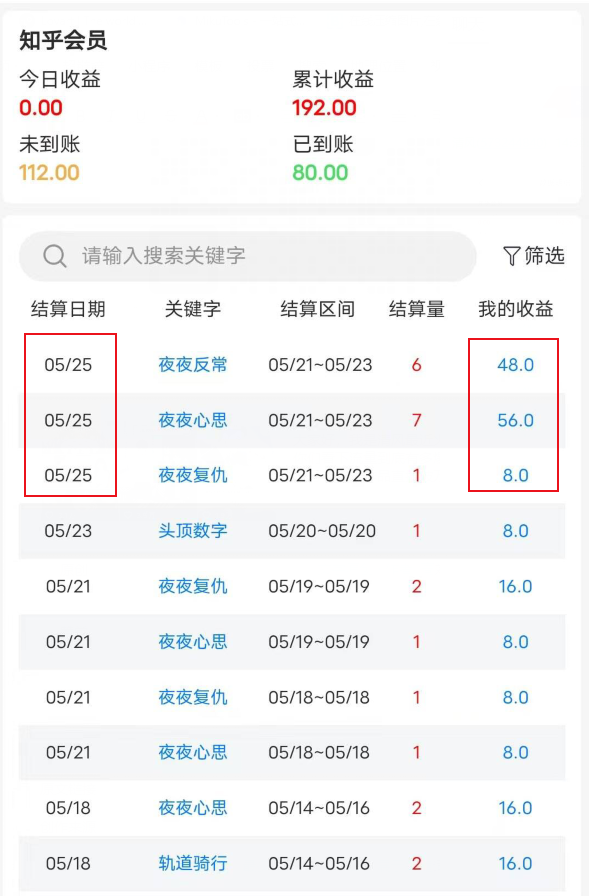Tap the funnel filter icon
Image resolution: width=589 pixels, height=896 pixels.
(x=511, y=256)
